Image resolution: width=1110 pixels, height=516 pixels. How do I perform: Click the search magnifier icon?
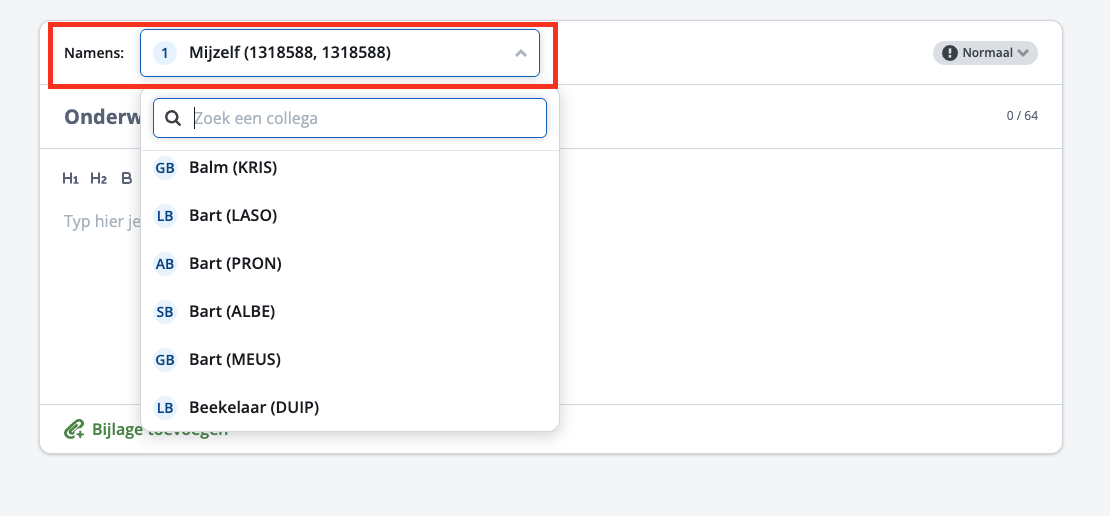(173, 118)
